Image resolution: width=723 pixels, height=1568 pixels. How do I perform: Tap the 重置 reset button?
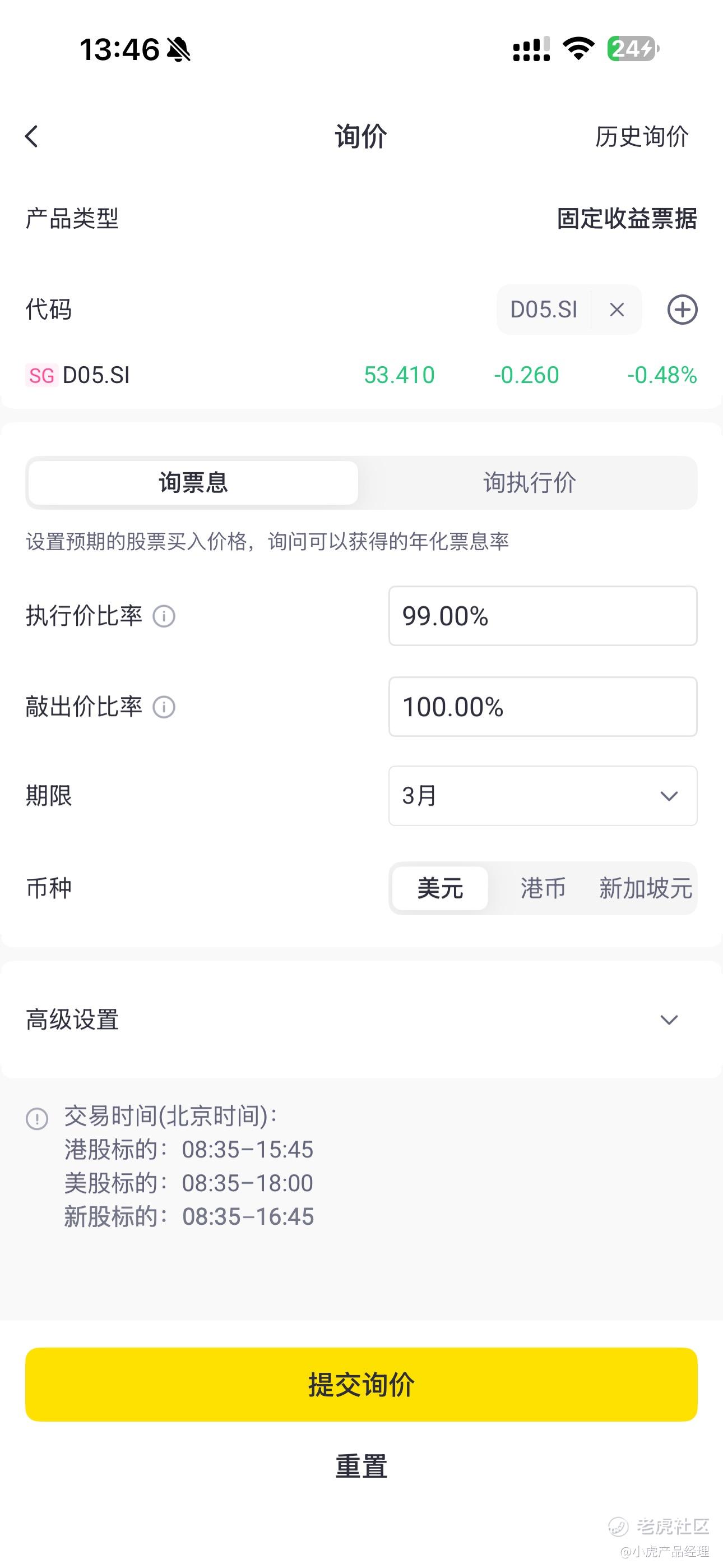[361, 1466]
